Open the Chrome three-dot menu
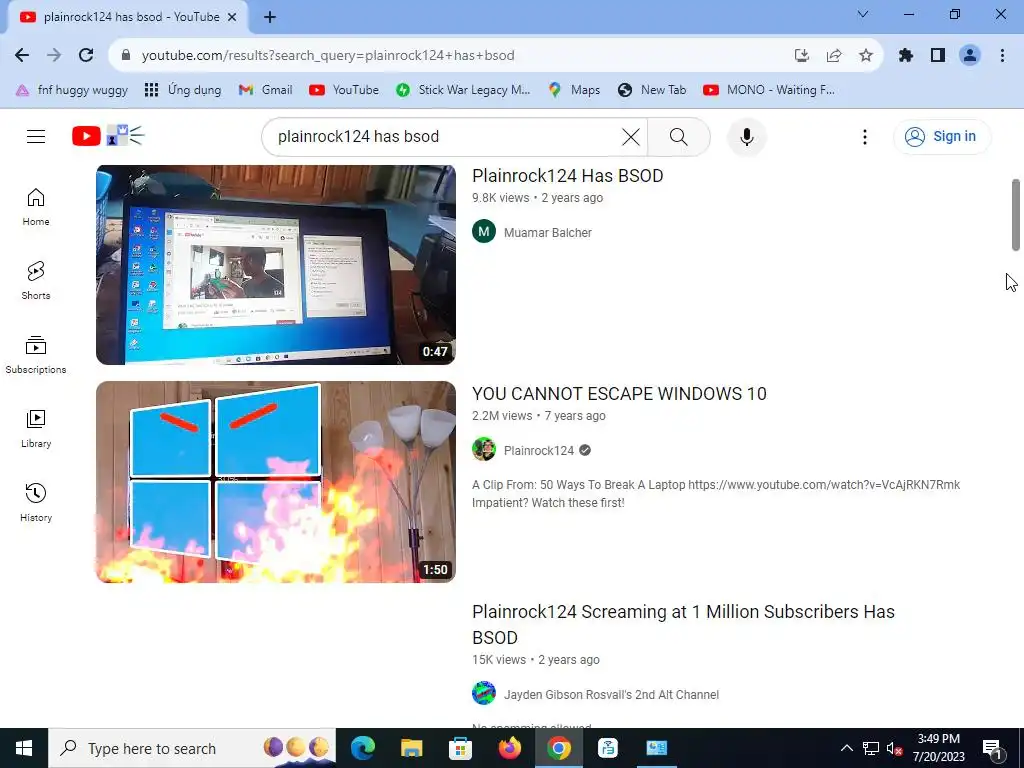The width and height of the screenshot is (1024, 768). tap(1002, 56)
